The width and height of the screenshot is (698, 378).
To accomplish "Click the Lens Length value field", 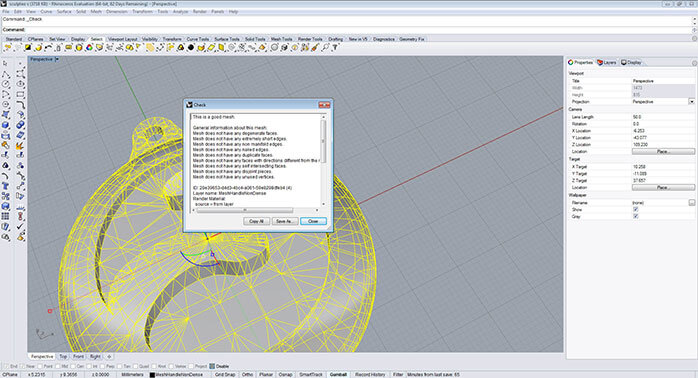I will 663,117.
